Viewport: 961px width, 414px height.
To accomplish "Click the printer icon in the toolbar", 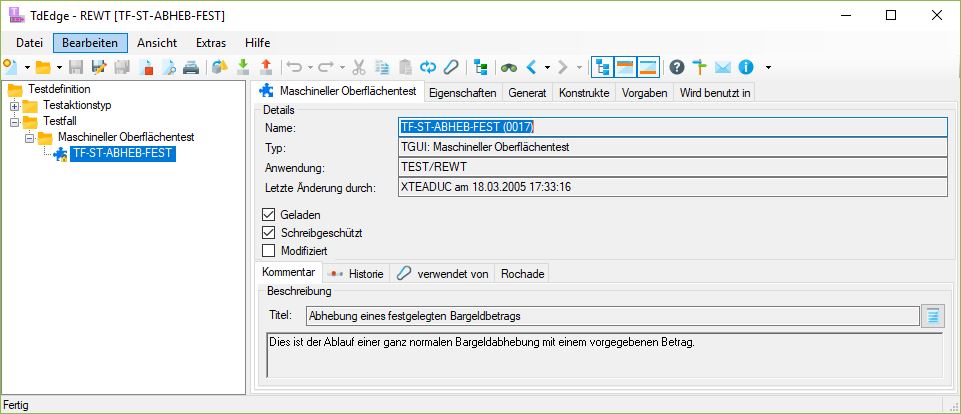I will tap(190, 67).
